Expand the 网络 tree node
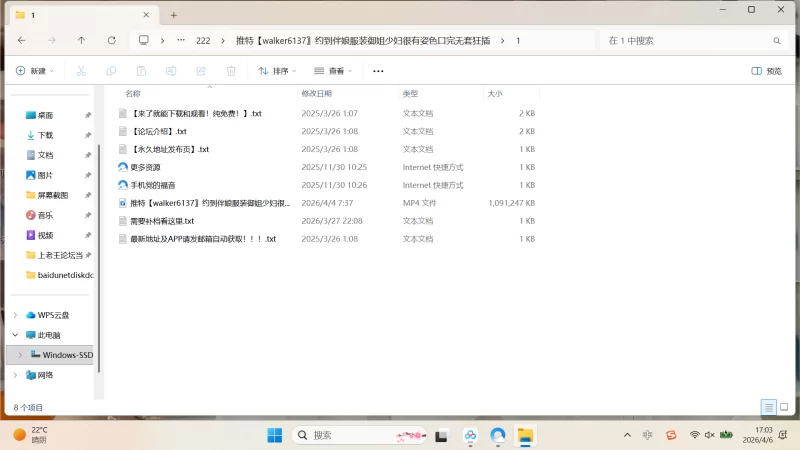The height and width of the screenshot is (450, 800). click(15, 375)
